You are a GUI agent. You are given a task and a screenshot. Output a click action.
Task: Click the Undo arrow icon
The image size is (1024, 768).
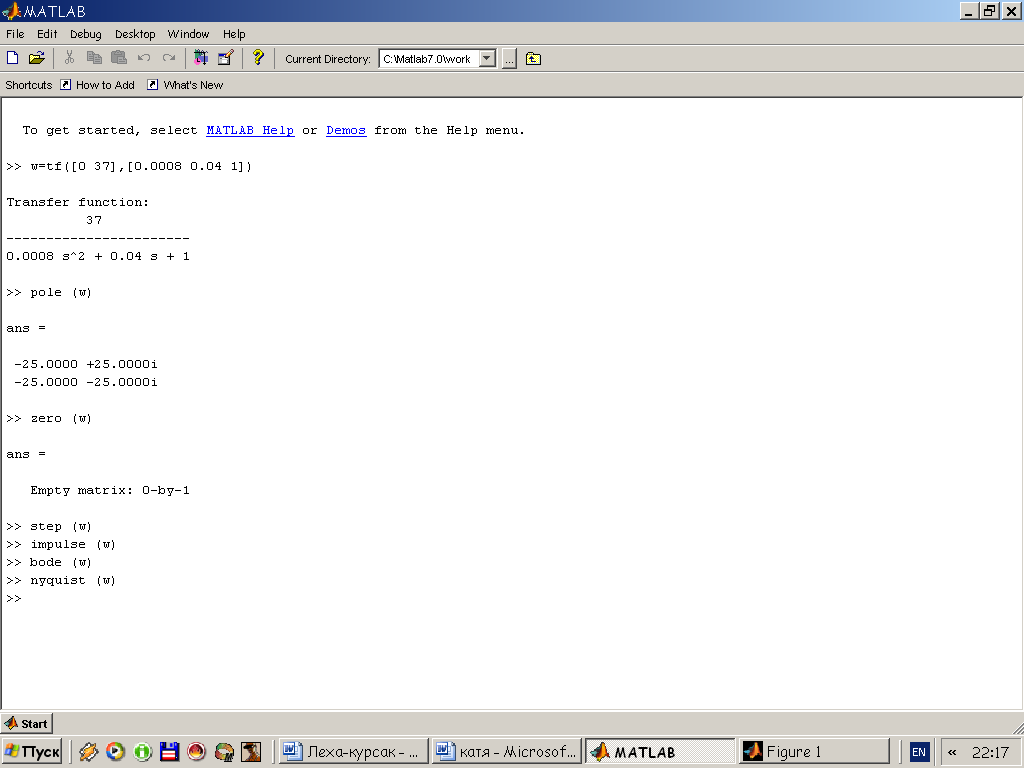[x=144, y=58]
